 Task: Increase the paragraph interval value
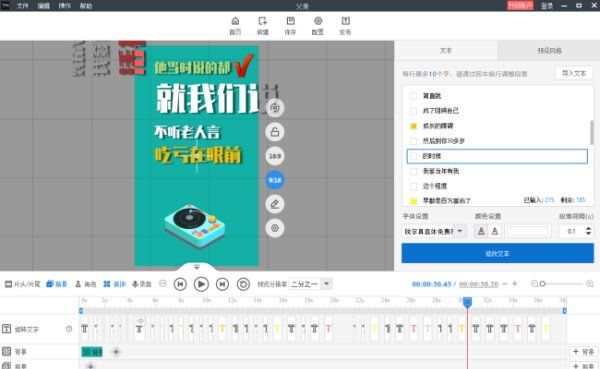point(589,229)
